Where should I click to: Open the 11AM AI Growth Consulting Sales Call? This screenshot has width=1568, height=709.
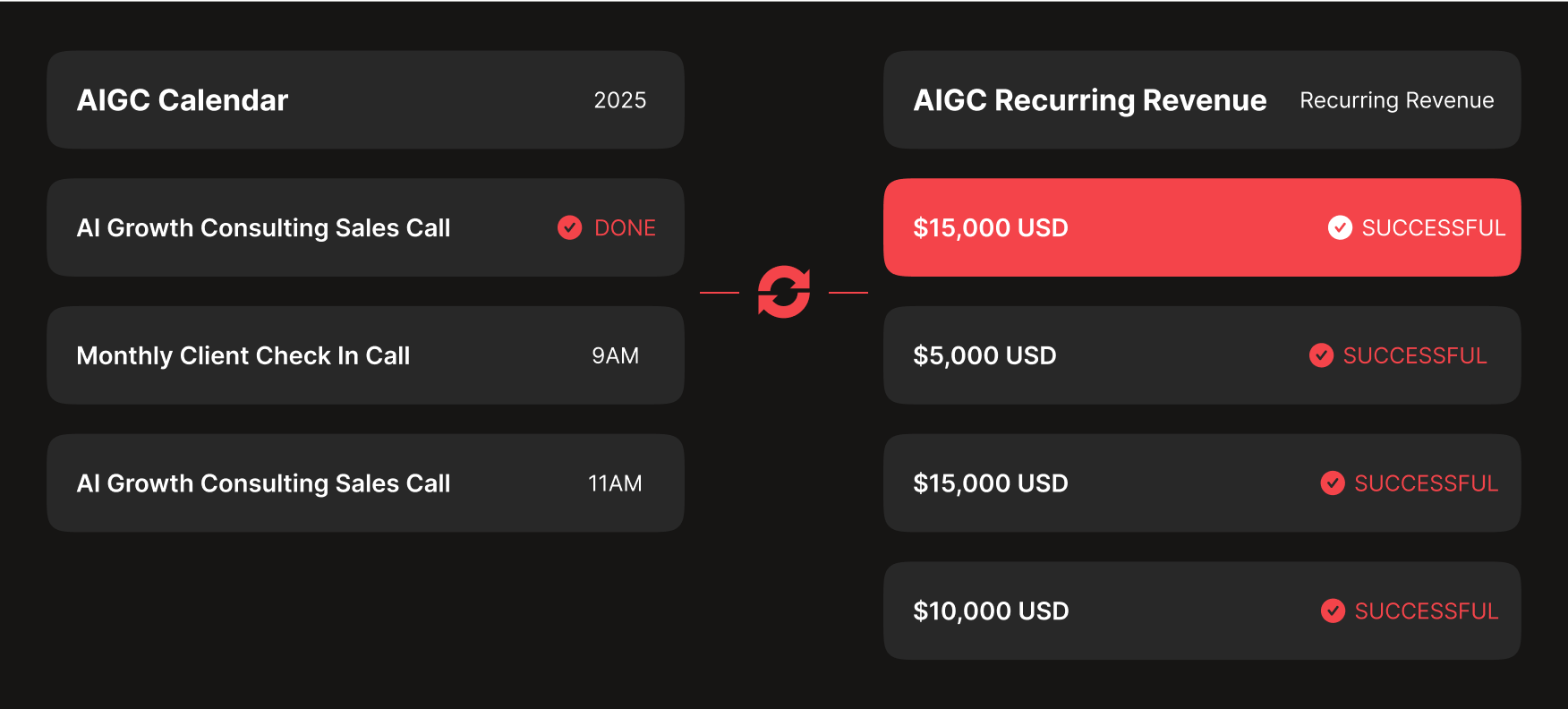365,483
